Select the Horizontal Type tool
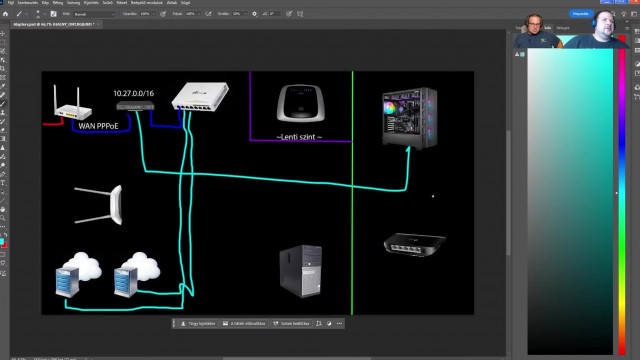Image resolution: width=640 pixels, height=360 pixels. [3, 183]
